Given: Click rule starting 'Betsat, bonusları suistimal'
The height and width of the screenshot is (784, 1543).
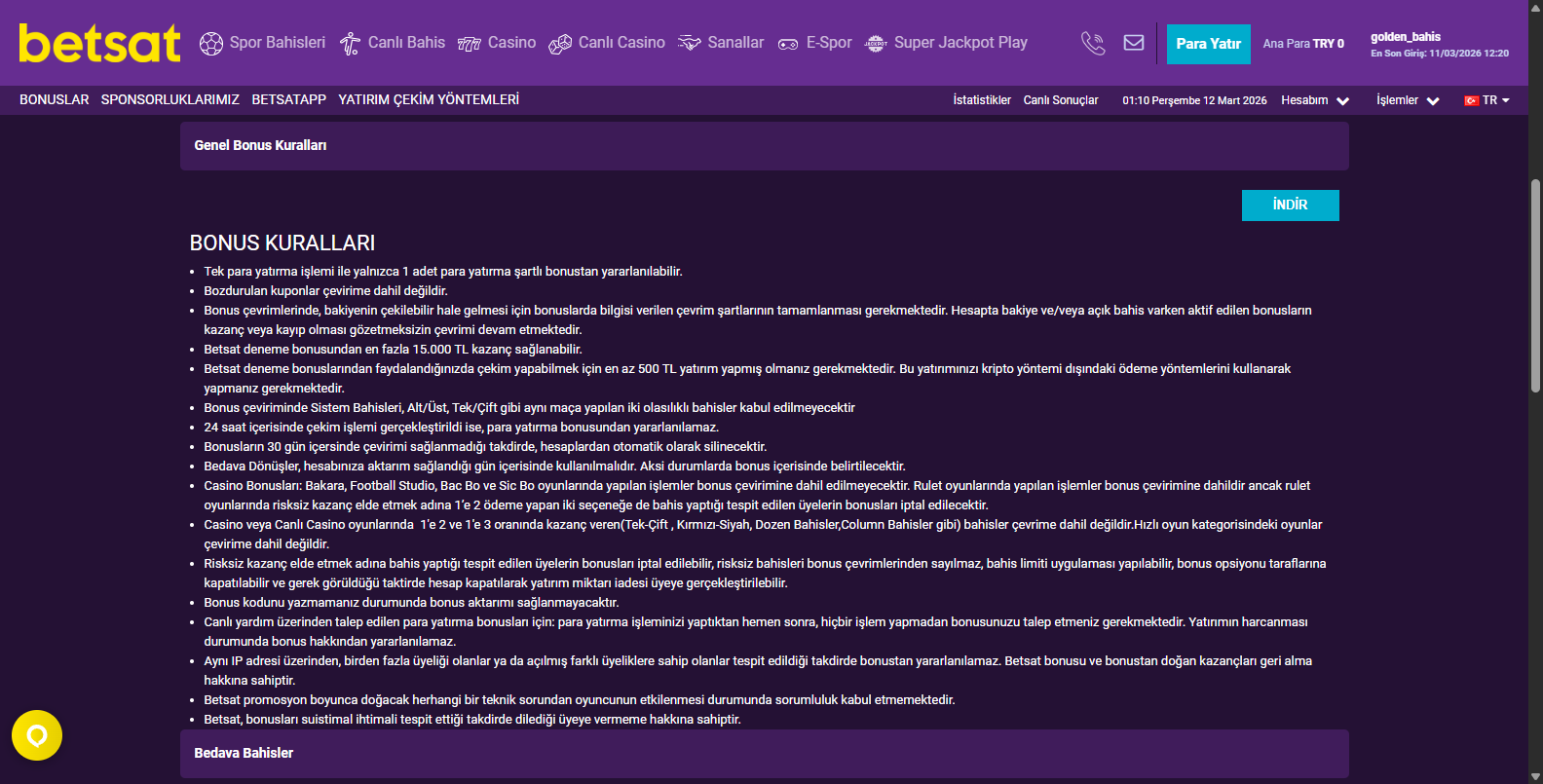Looking at the screenshot, I should [x=472, y=720].
